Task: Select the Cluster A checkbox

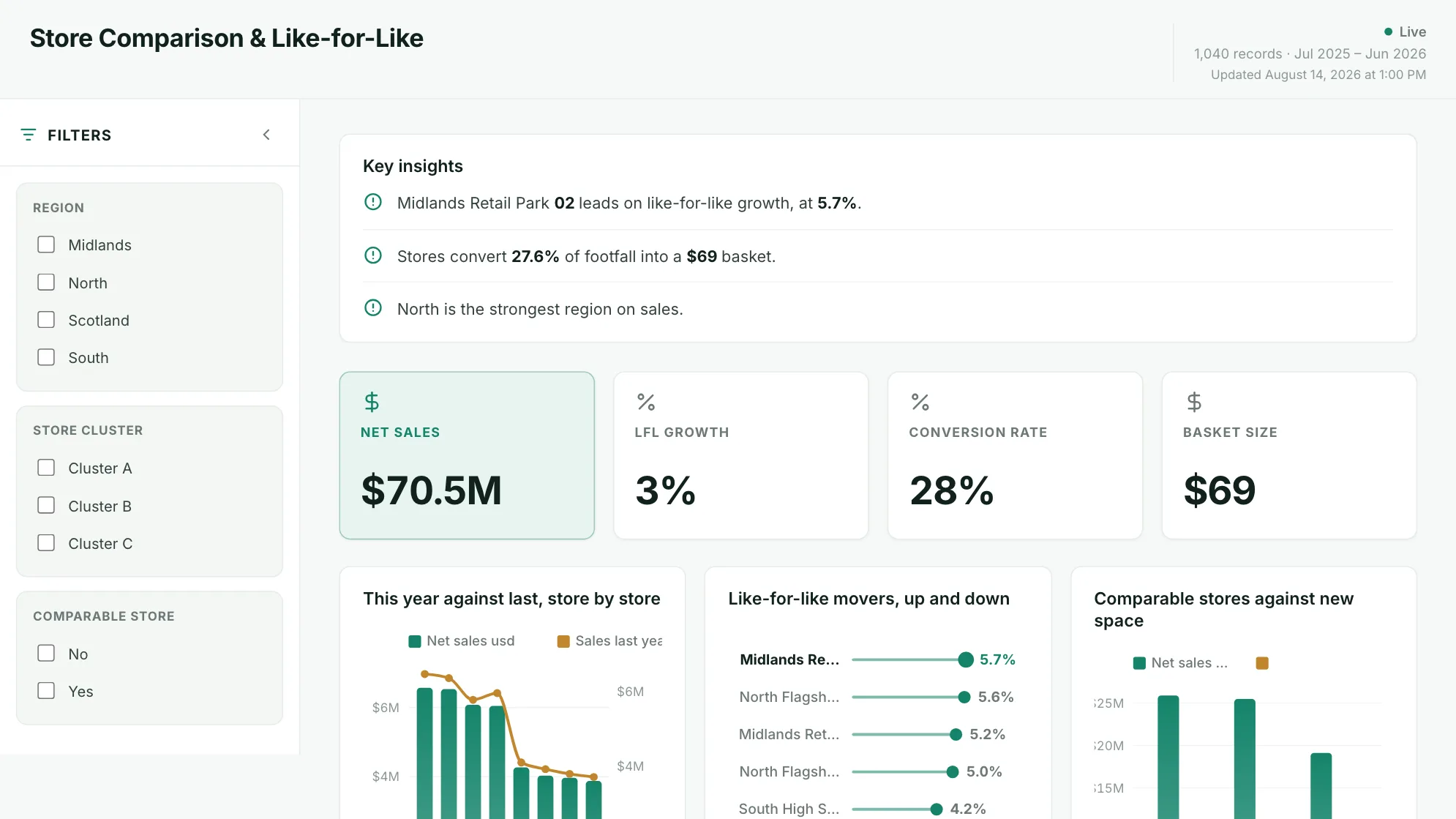Action: (46, 468)
